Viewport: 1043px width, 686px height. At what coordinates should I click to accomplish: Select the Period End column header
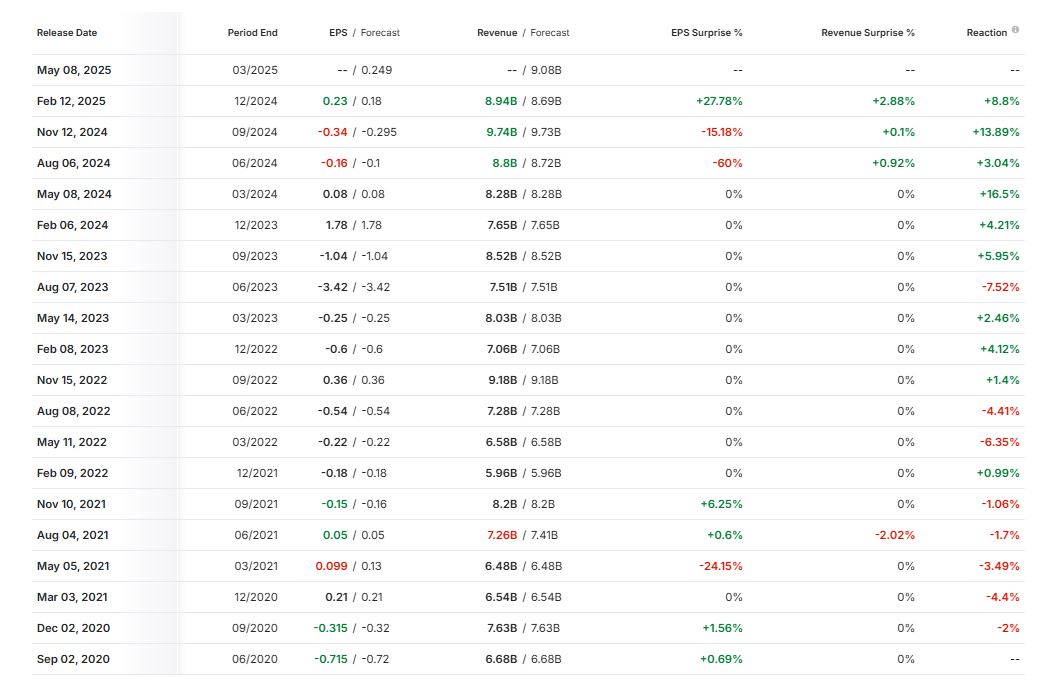pos(252,33)
